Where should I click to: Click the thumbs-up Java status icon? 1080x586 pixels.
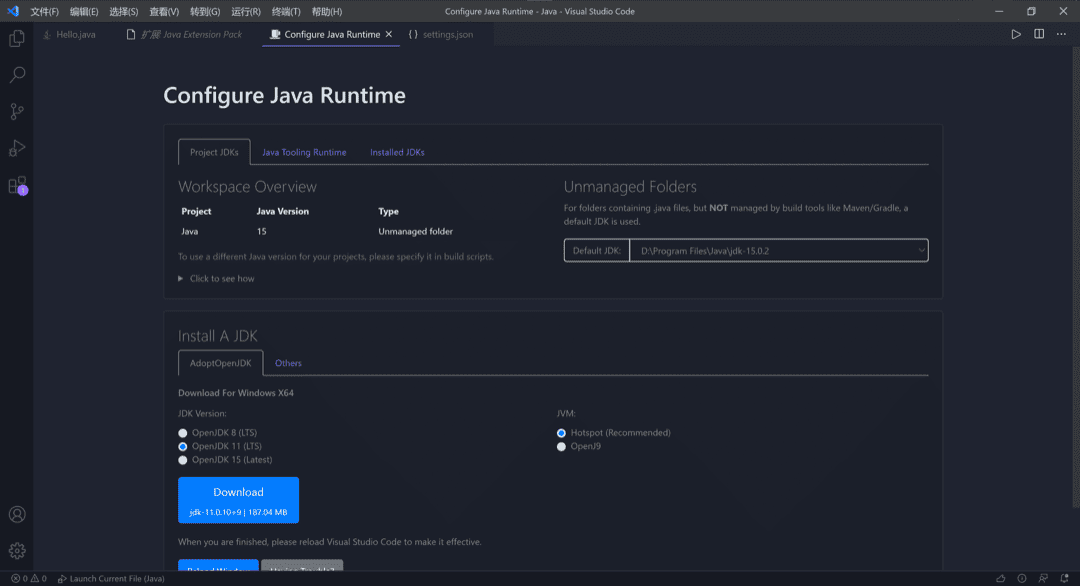[1001, 578]
